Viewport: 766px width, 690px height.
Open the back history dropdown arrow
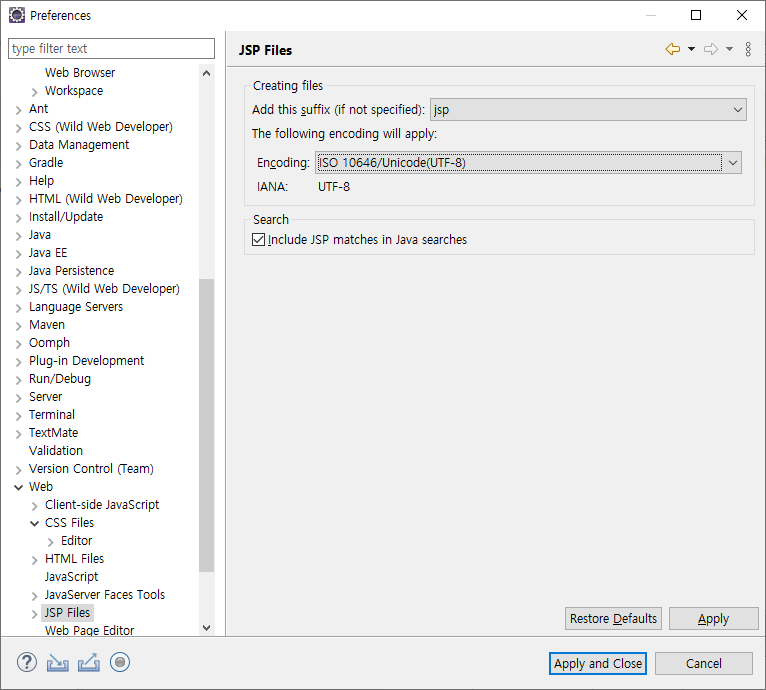coord(691,49)
